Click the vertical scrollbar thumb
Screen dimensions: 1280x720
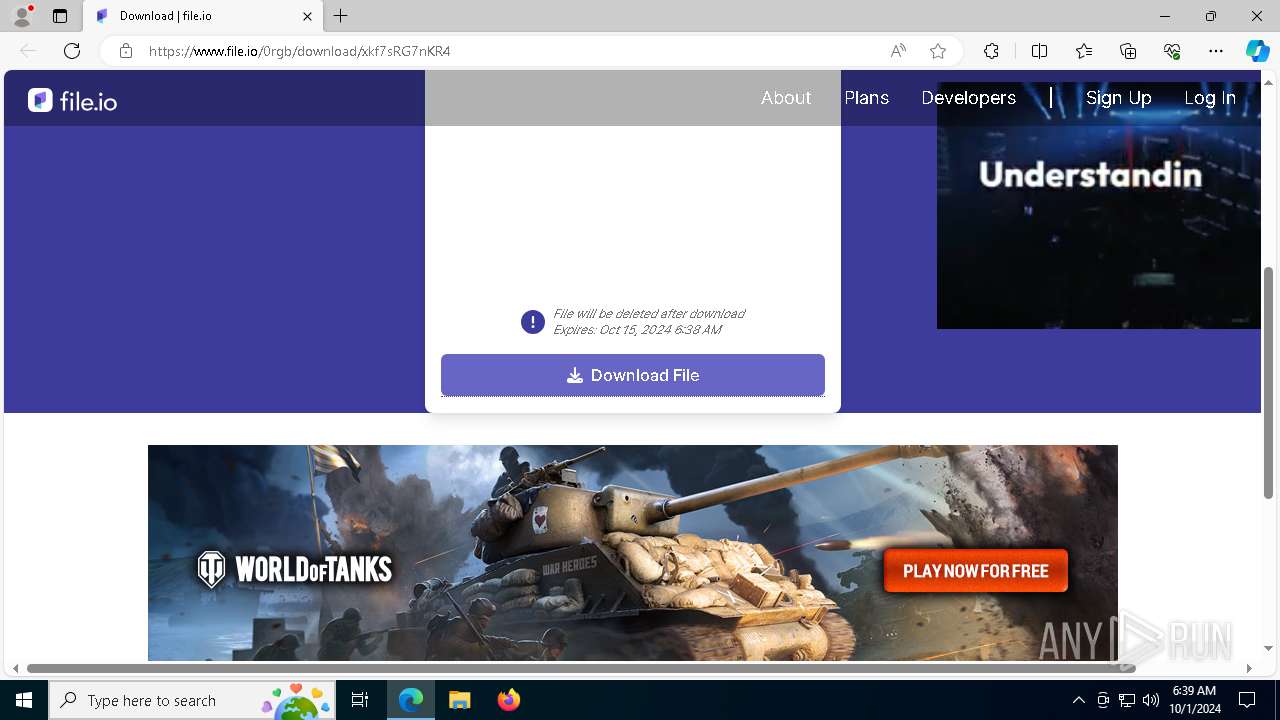[x=1269, y=382]
